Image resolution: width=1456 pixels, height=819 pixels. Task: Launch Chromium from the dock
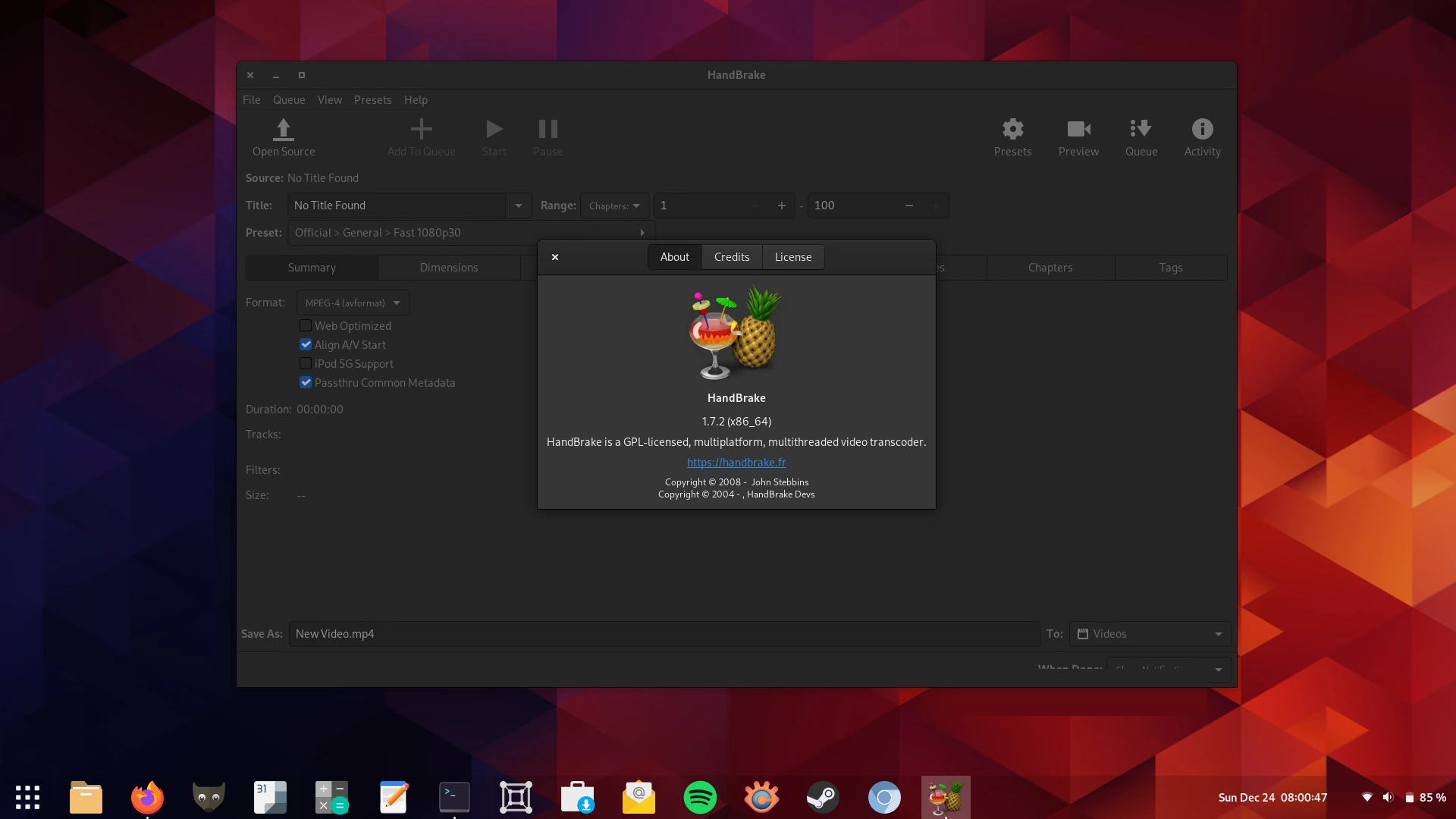pos(884,797)
